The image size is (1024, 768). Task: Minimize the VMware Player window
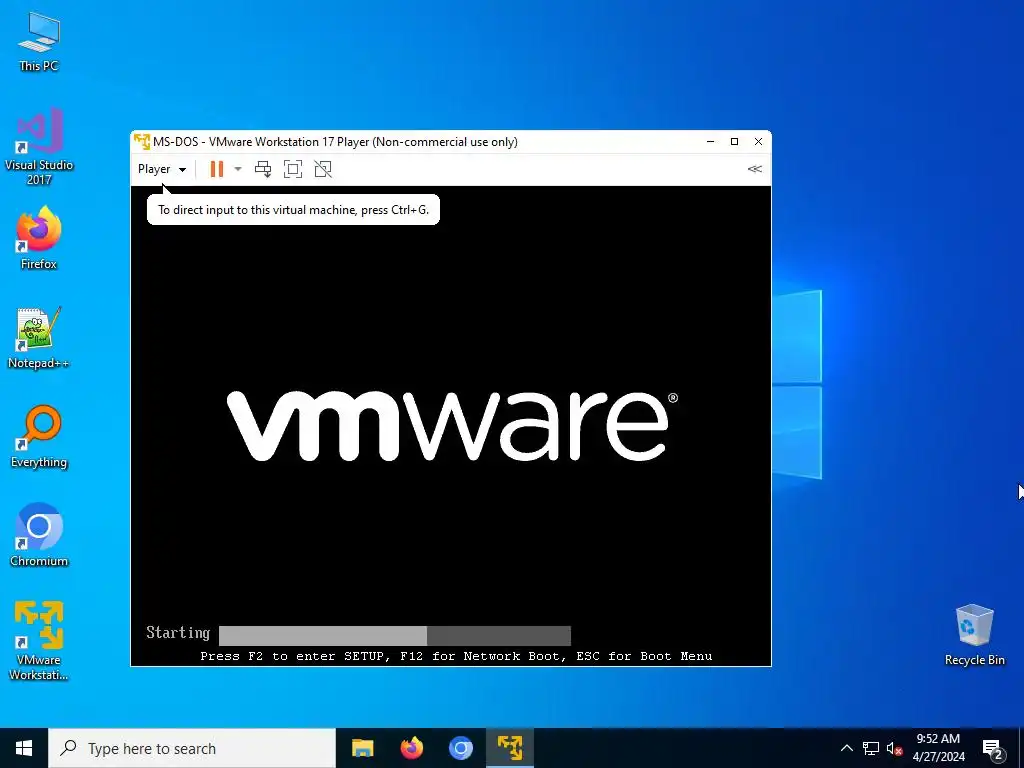tap(711, 142)
